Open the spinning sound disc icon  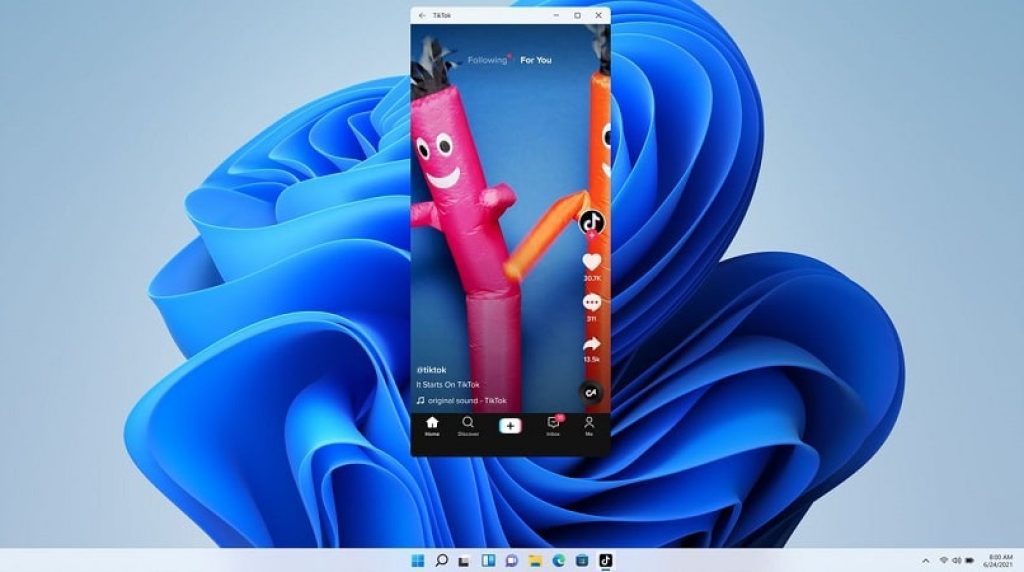[x=591, y=392]
